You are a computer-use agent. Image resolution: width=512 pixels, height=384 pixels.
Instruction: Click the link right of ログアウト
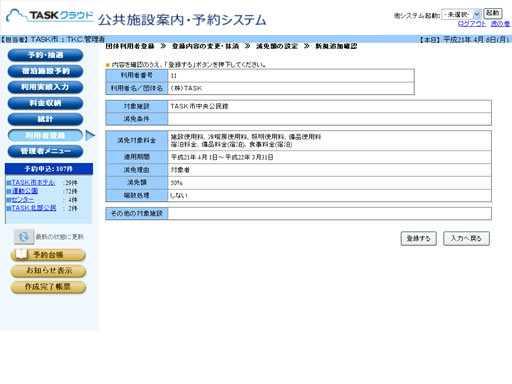click(500, 24)
